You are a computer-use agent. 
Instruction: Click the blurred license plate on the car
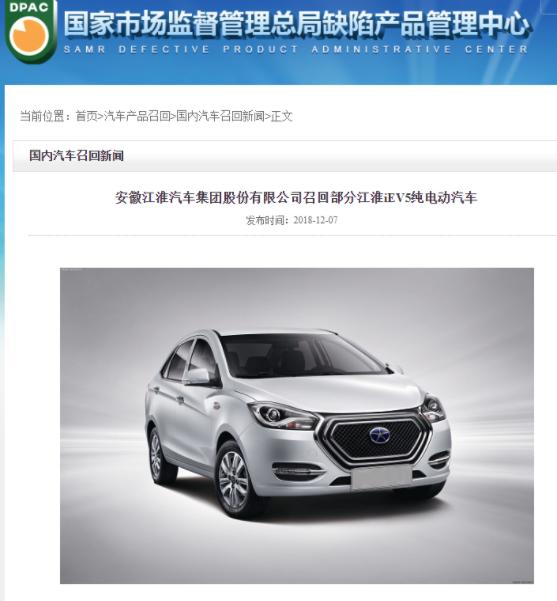(x=381, y=478)
